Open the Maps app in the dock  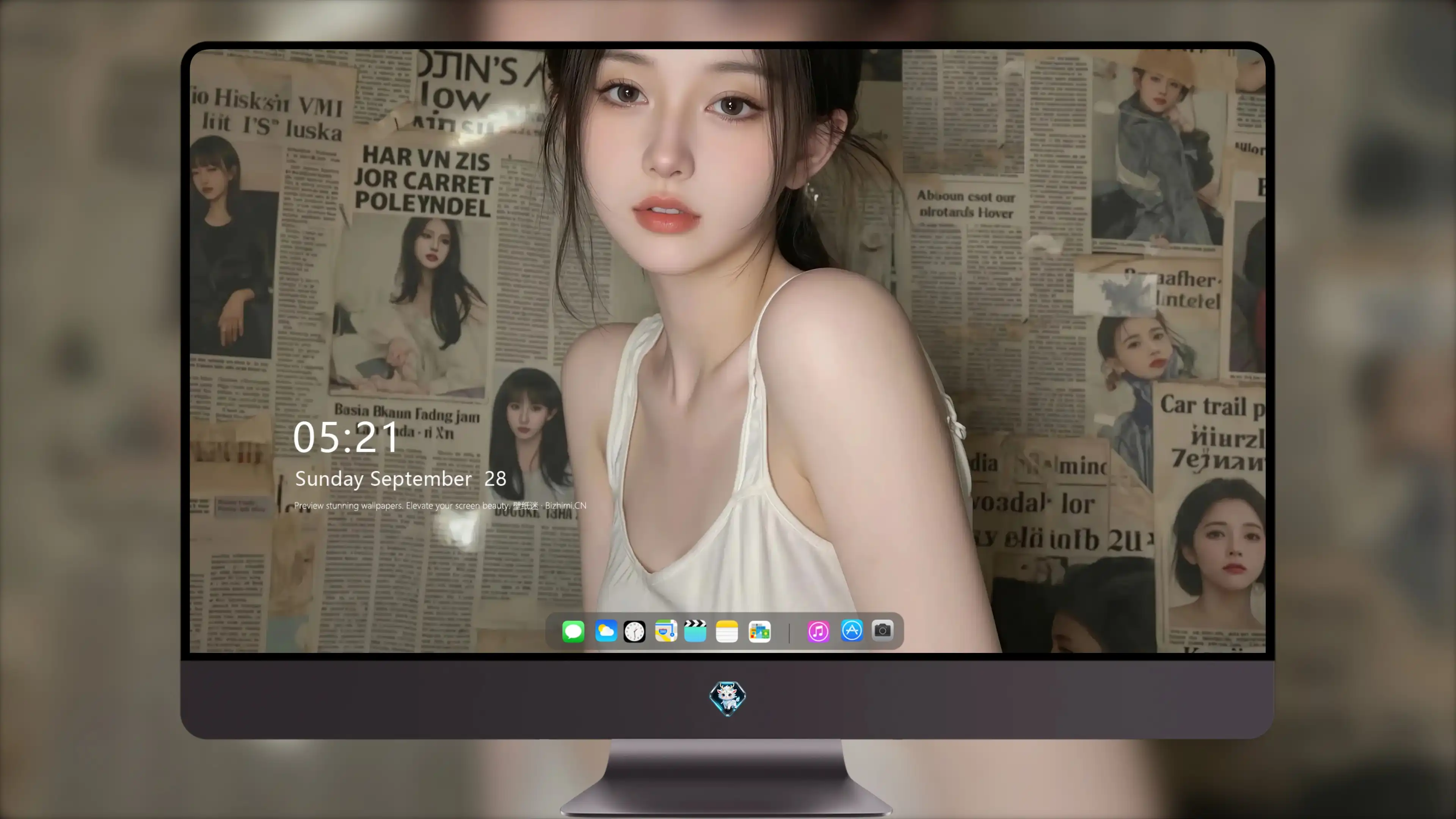[666, 631]
